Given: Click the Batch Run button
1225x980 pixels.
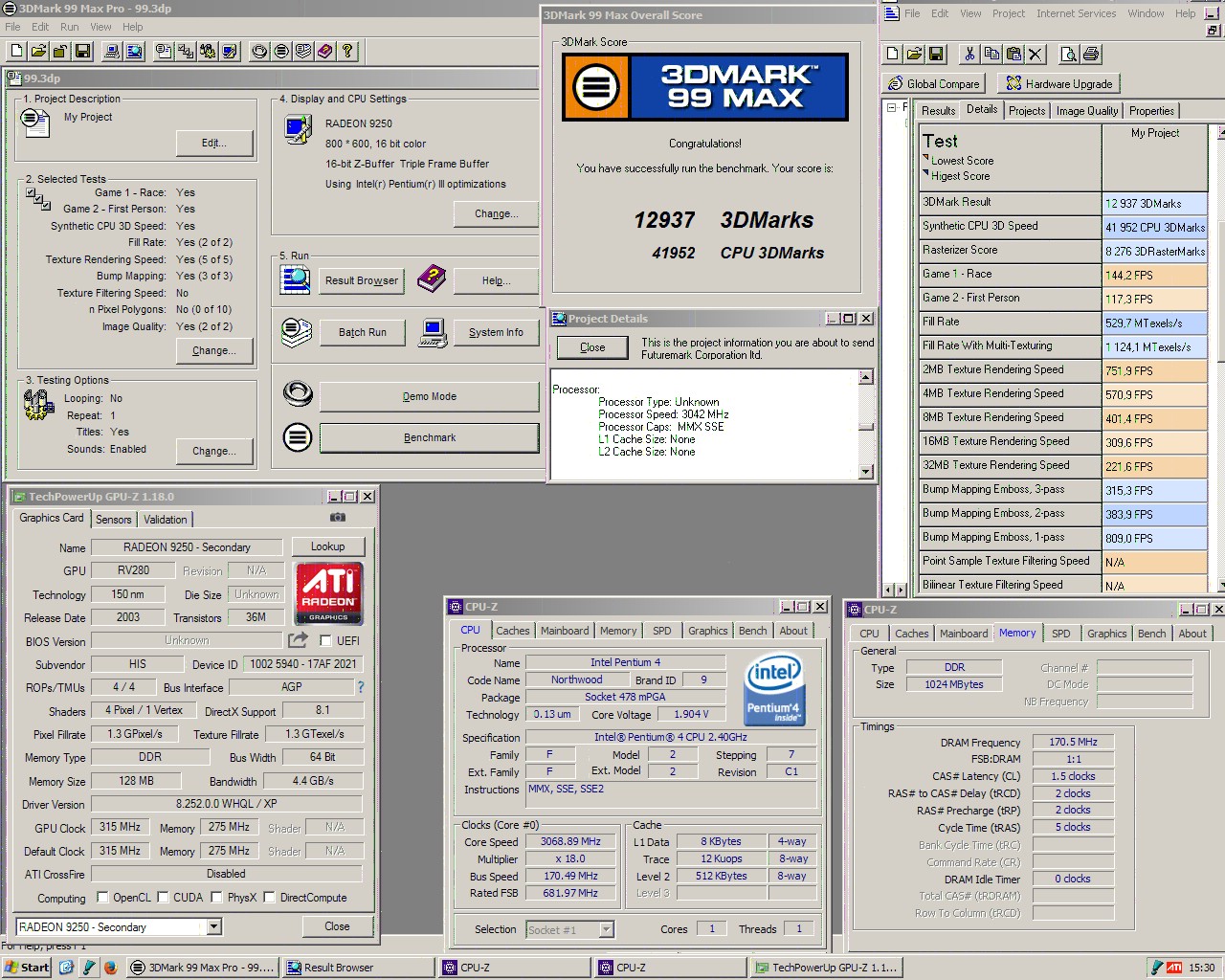Looking at the screenshot, I should pyautogui.click(x=363, y=332).
